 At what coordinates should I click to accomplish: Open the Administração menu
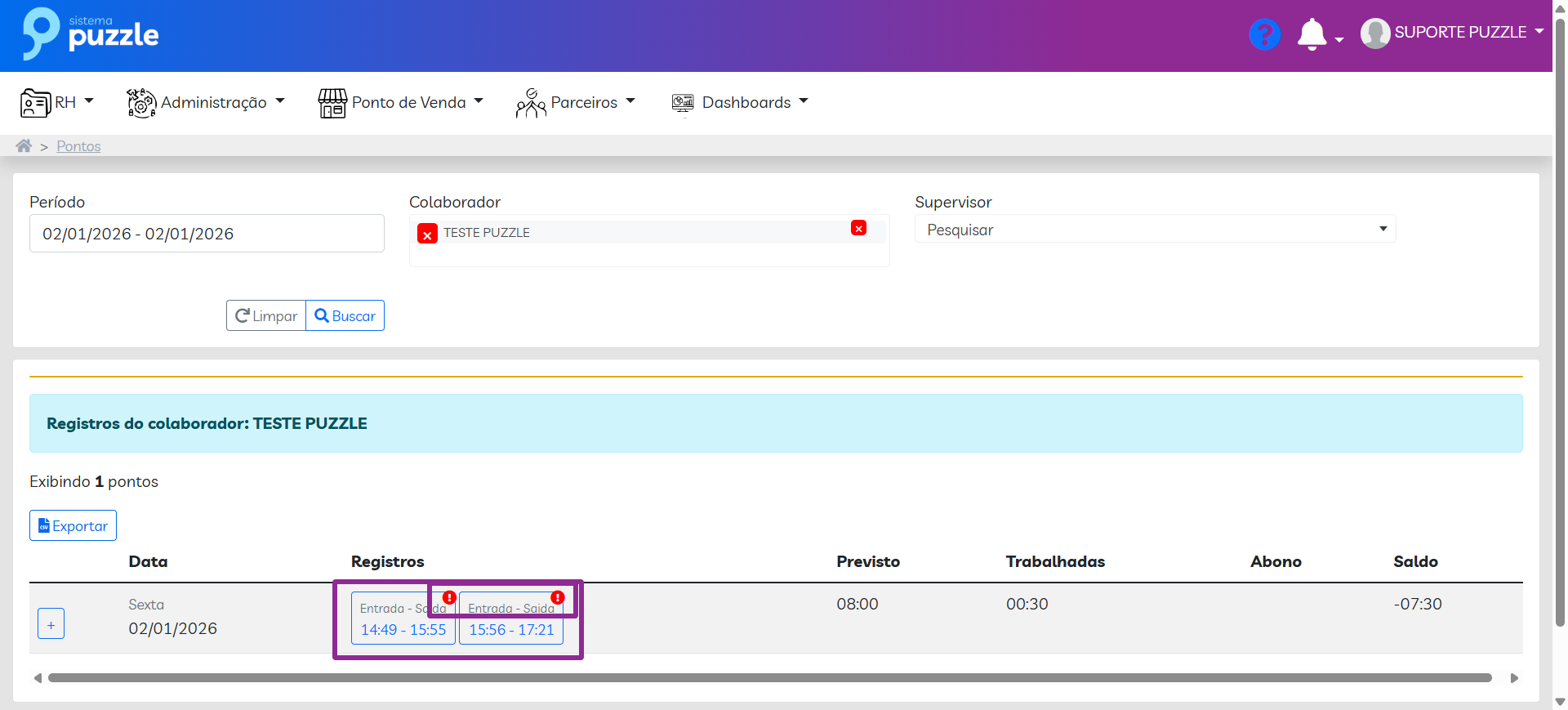pos(206,103)
